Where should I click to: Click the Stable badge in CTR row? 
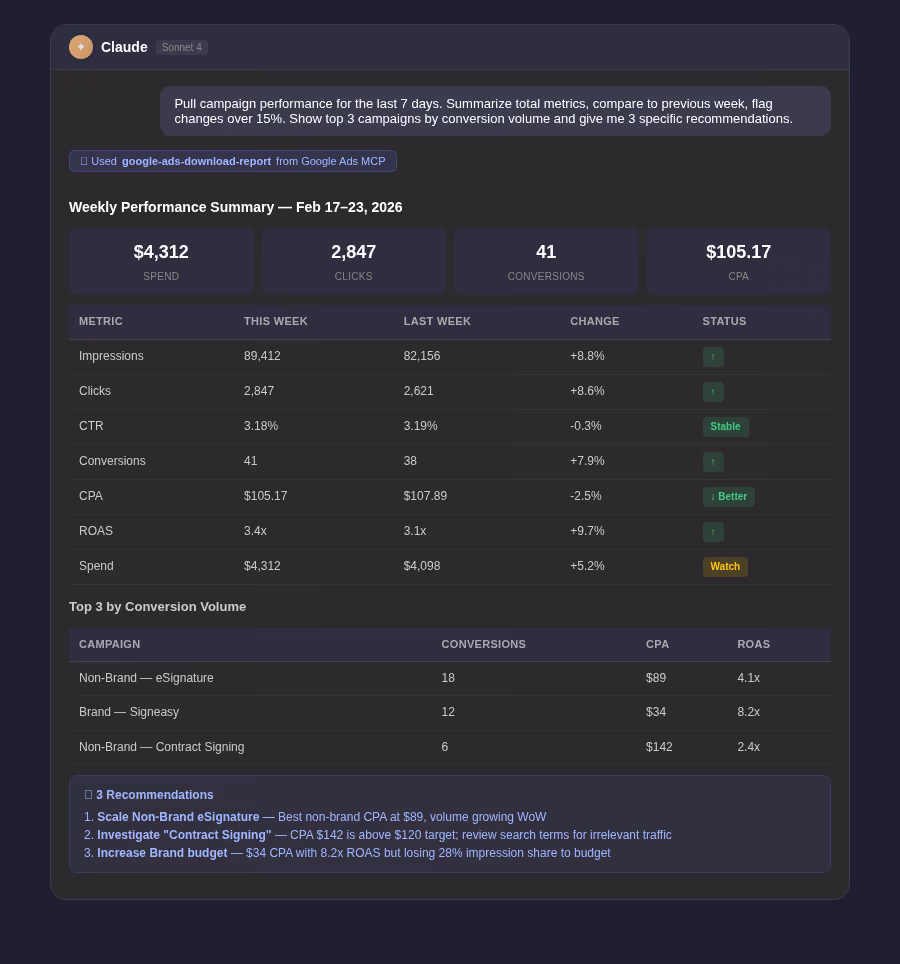(x=725, y=427)
